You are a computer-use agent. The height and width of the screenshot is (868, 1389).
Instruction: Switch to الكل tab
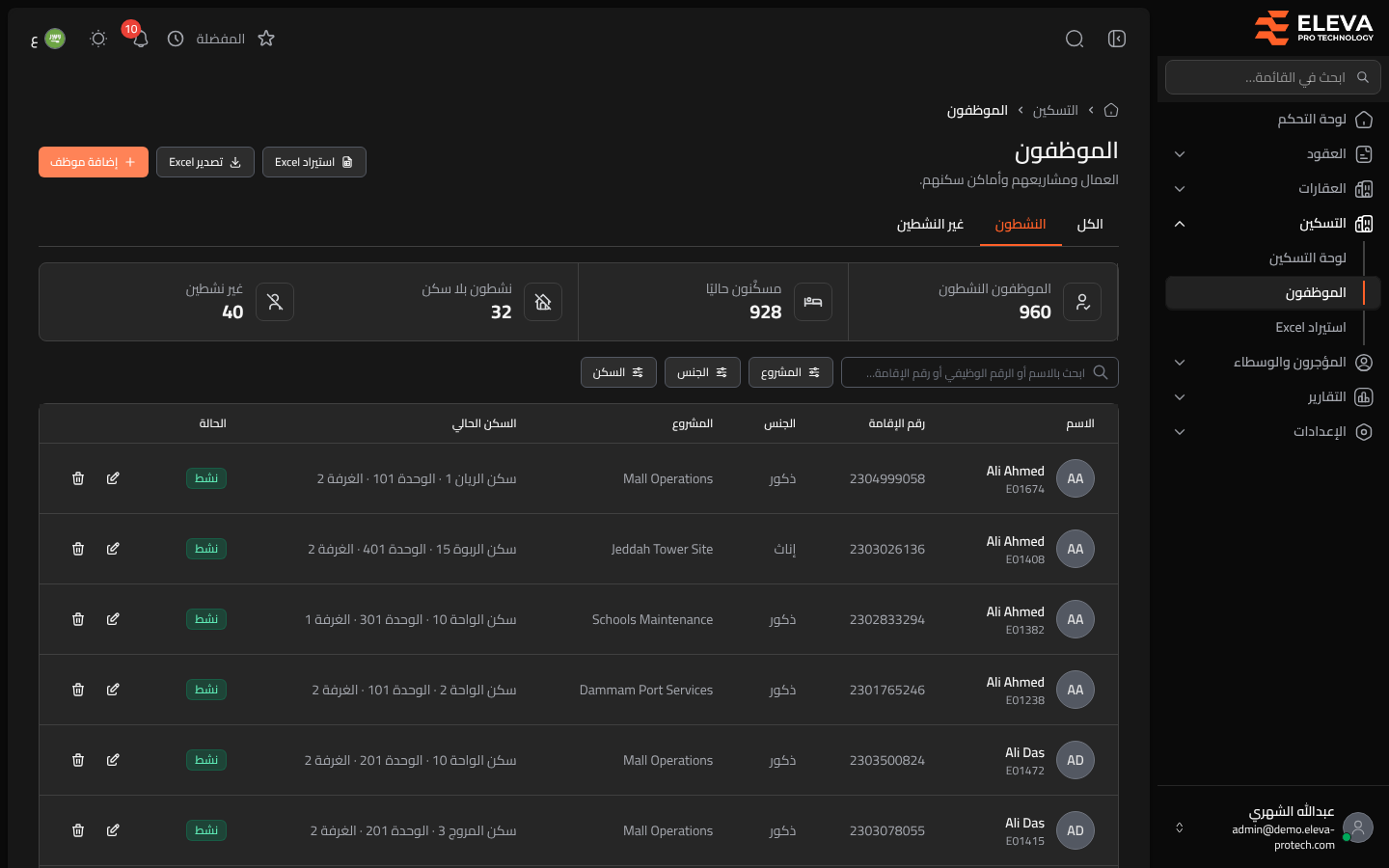tap(1090, 224)
